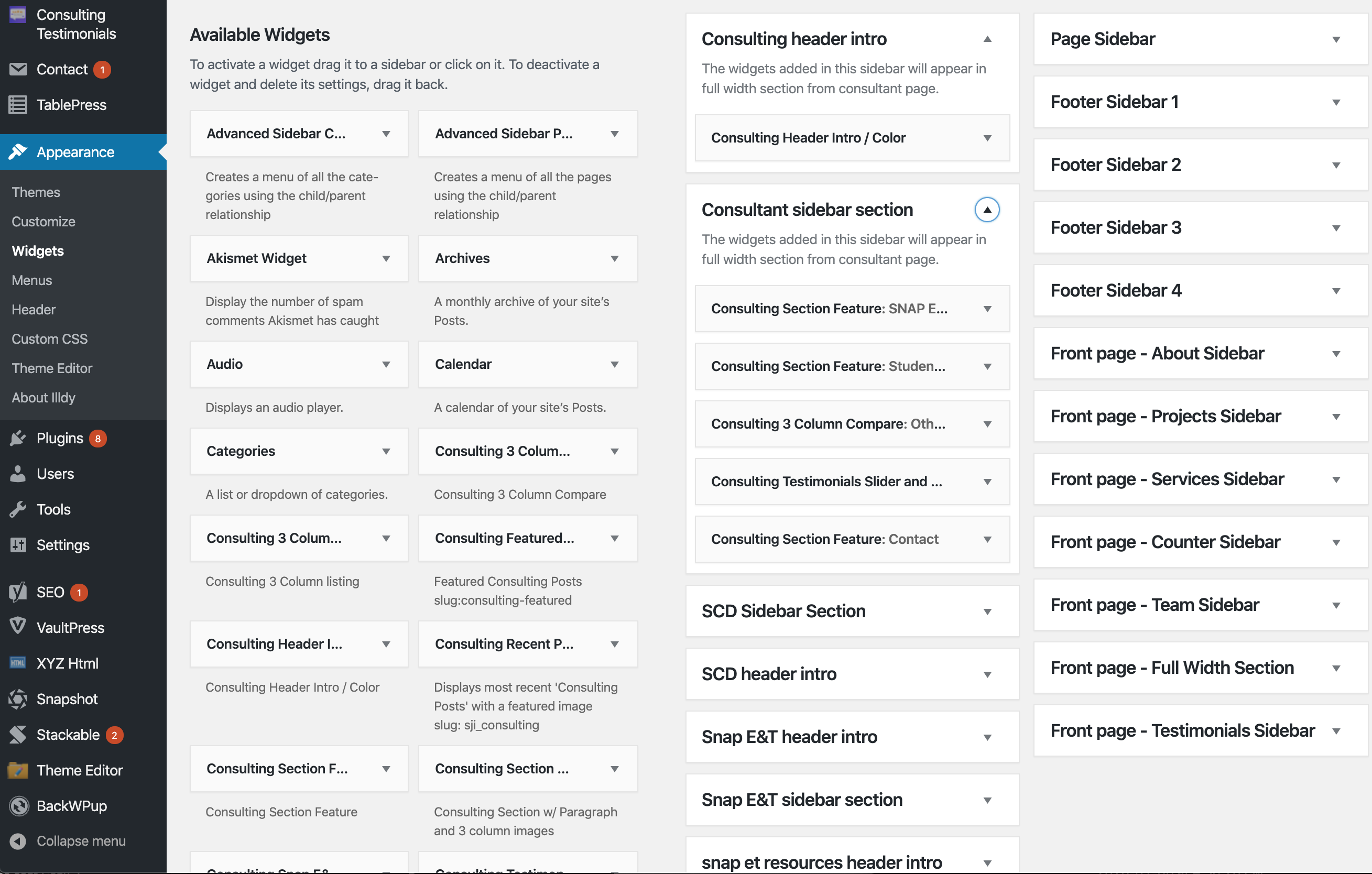This screenshot has width=1372, height=874.
Task: Open the Menus submenu item
Action: (x=32, y=280)
